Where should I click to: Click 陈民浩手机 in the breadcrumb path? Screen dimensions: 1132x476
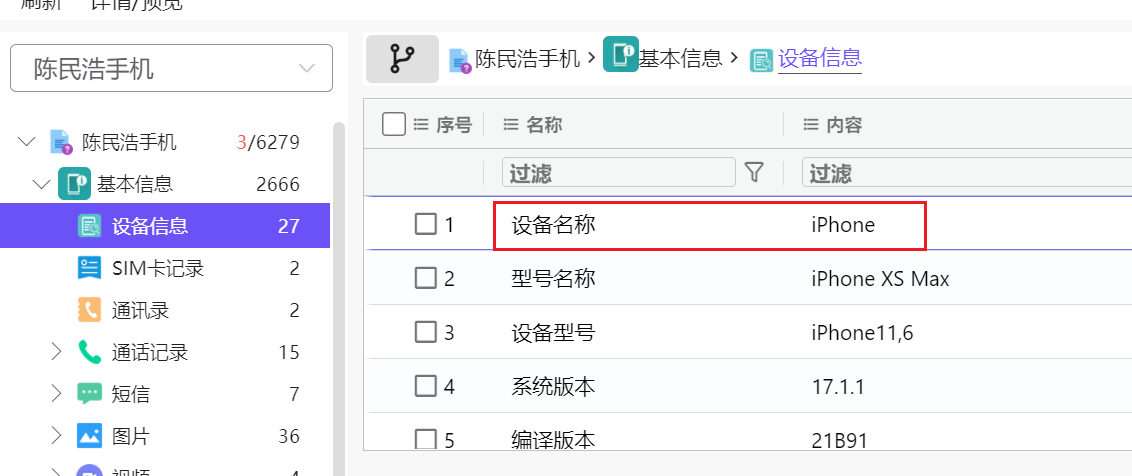pyautogui.click(x=527, y=59)
